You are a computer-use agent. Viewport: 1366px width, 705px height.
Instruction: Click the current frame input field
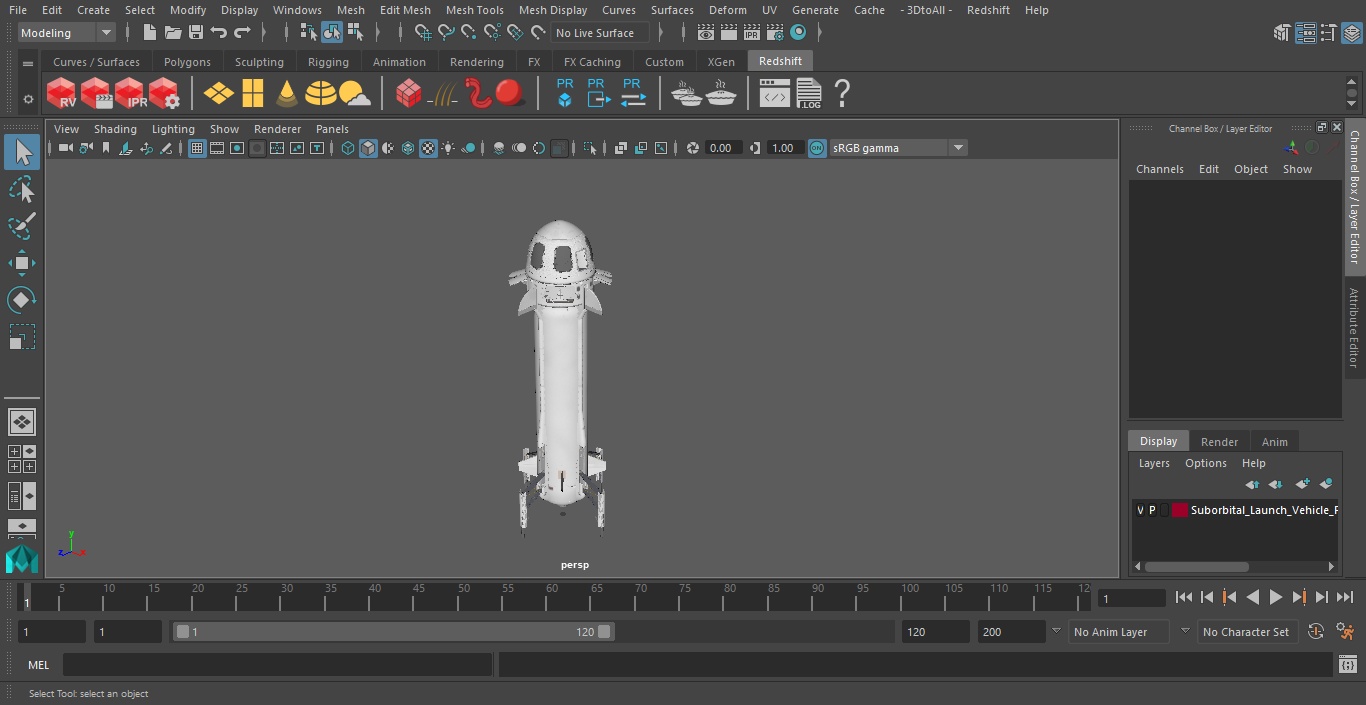[x=1132, y=598]
